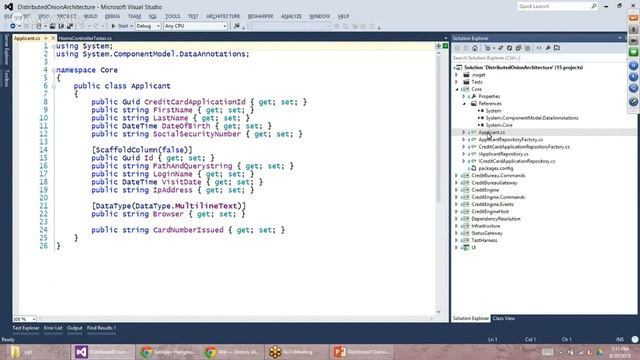
Task: Click the Start button label
Action: pos(123,26)
